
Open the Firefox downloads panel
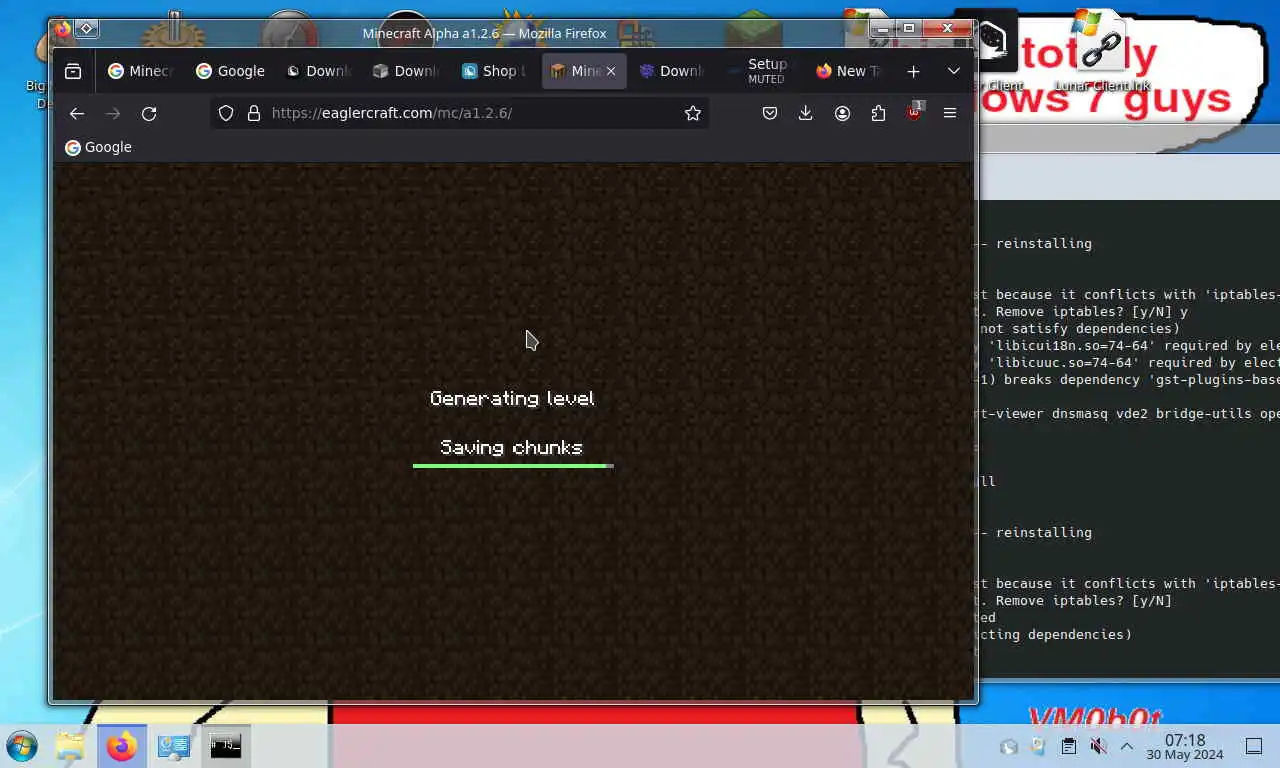pos(805,113)
